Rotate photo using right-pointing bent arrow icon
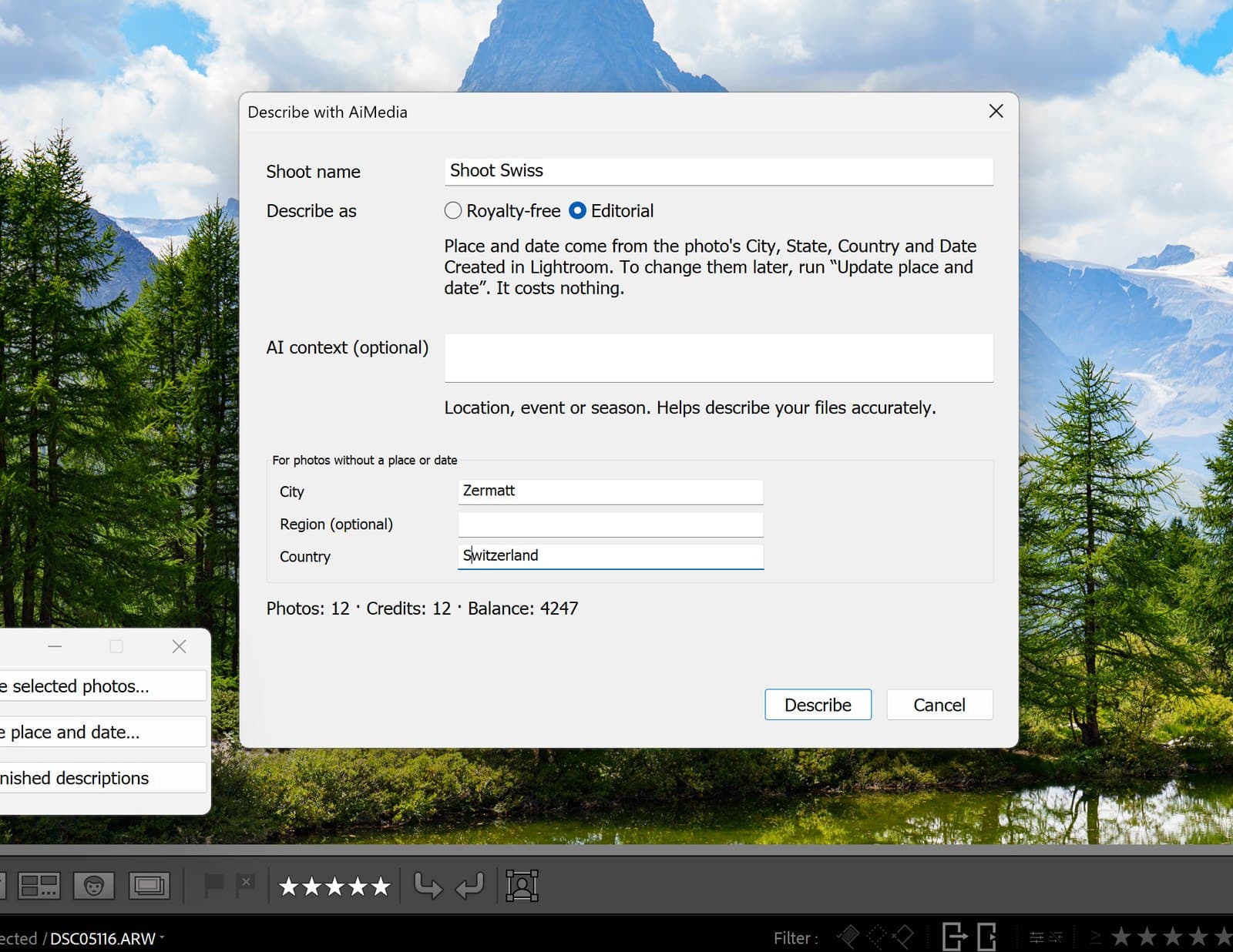The image size is (1233, 952). point(428,886)
